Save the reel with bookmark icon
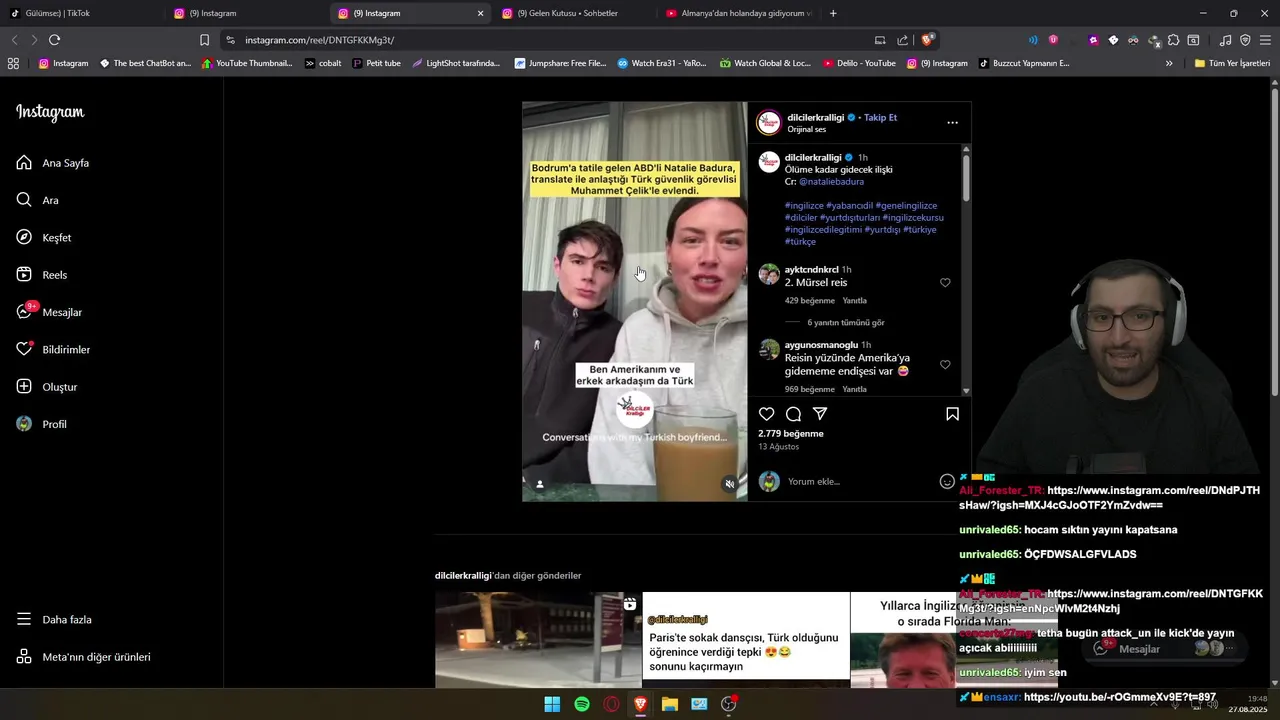The width and height of the screenshot is (1280, 720). click(x=952, y=414)
